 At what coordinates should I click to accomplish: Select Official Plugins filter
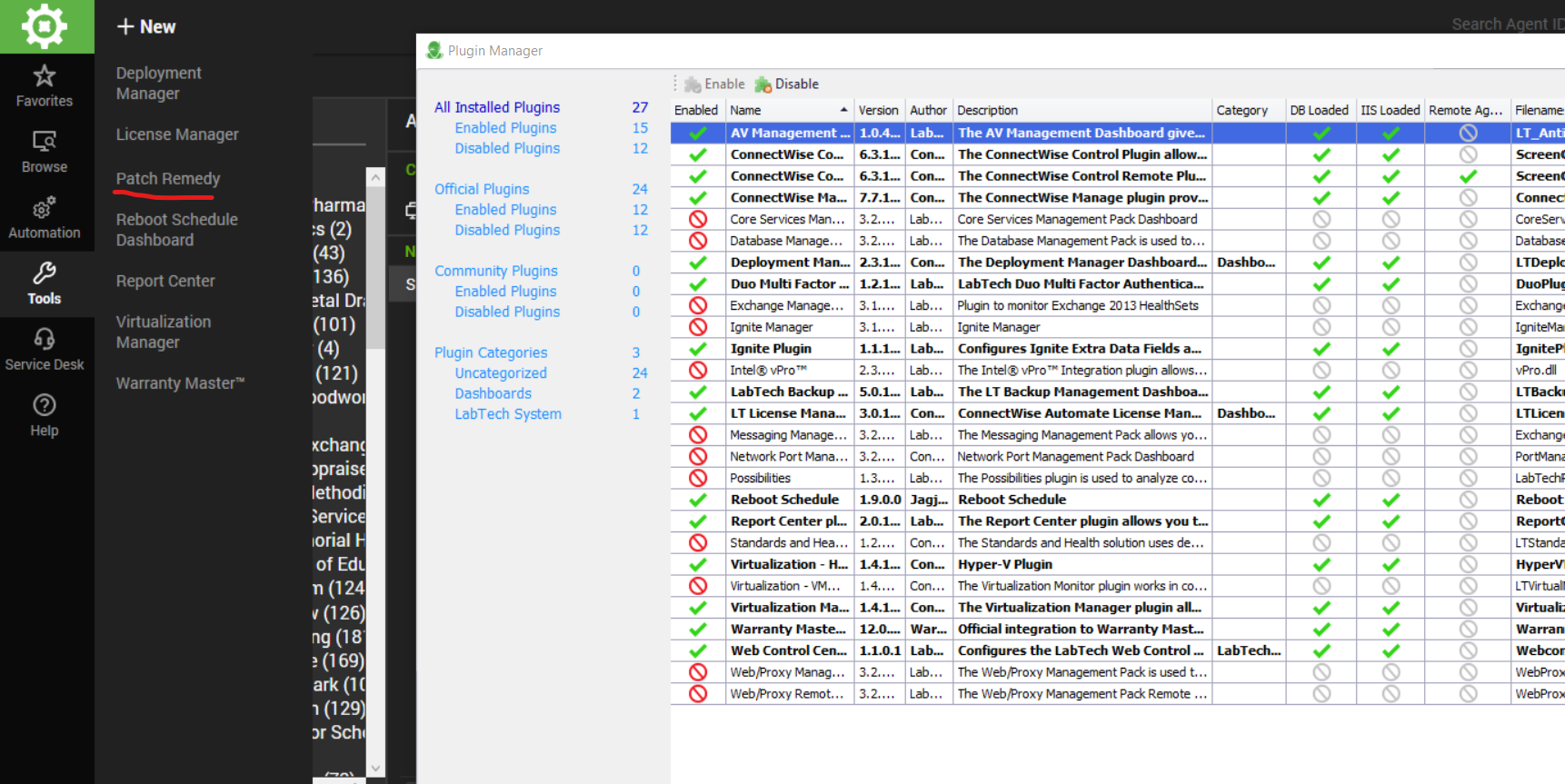click(482, 189)
